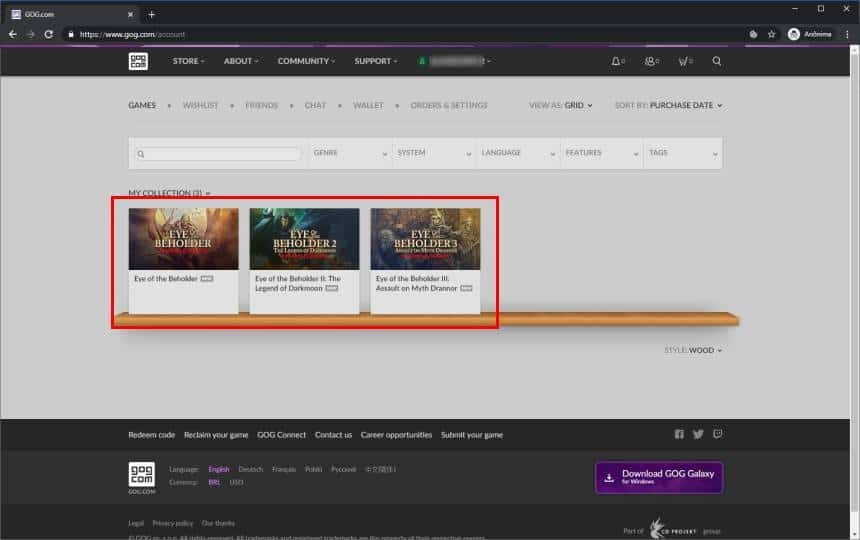This screenshot has width=860, height=540.
Task: Switch the language to Polski
Action: [x=313, y=469]
